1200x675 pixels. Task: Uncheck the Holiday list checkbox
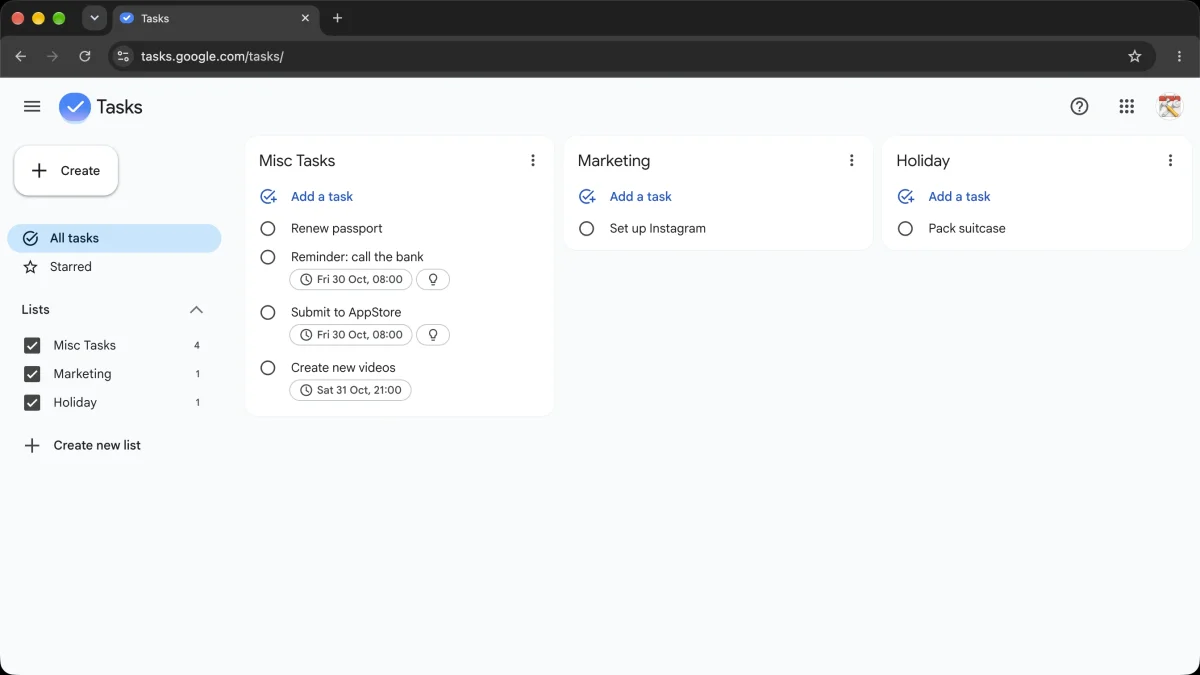32,403
